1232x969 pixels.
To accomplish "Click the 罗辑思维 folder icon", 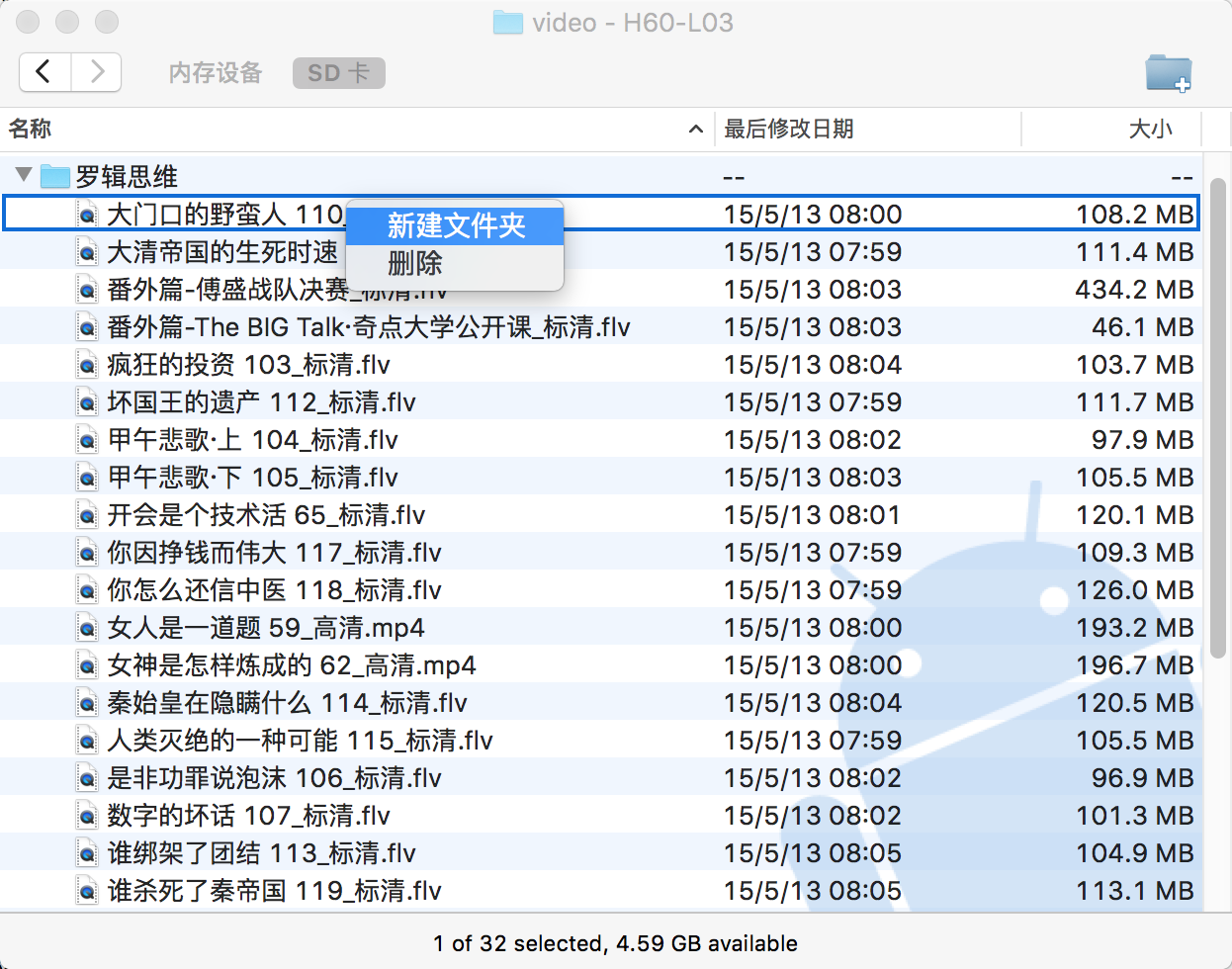I will [55, 177].
